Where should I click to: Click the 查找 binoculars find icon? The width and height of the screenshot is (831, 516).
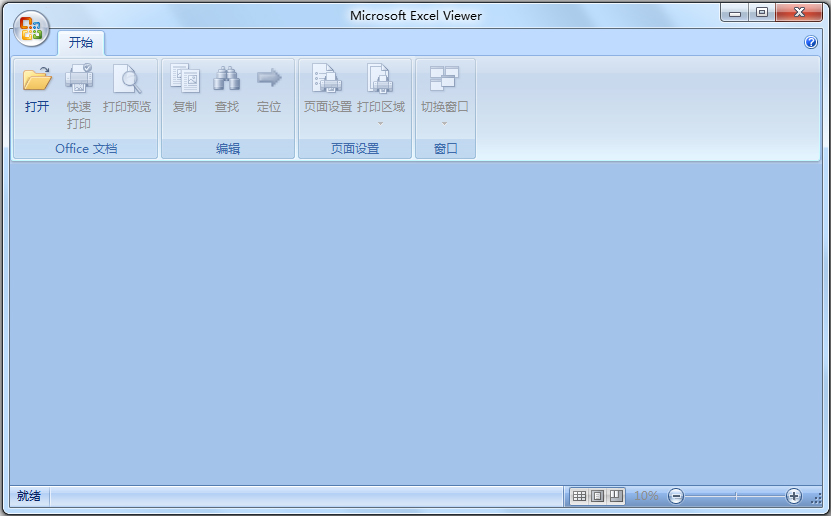click(x=227, y=78)
